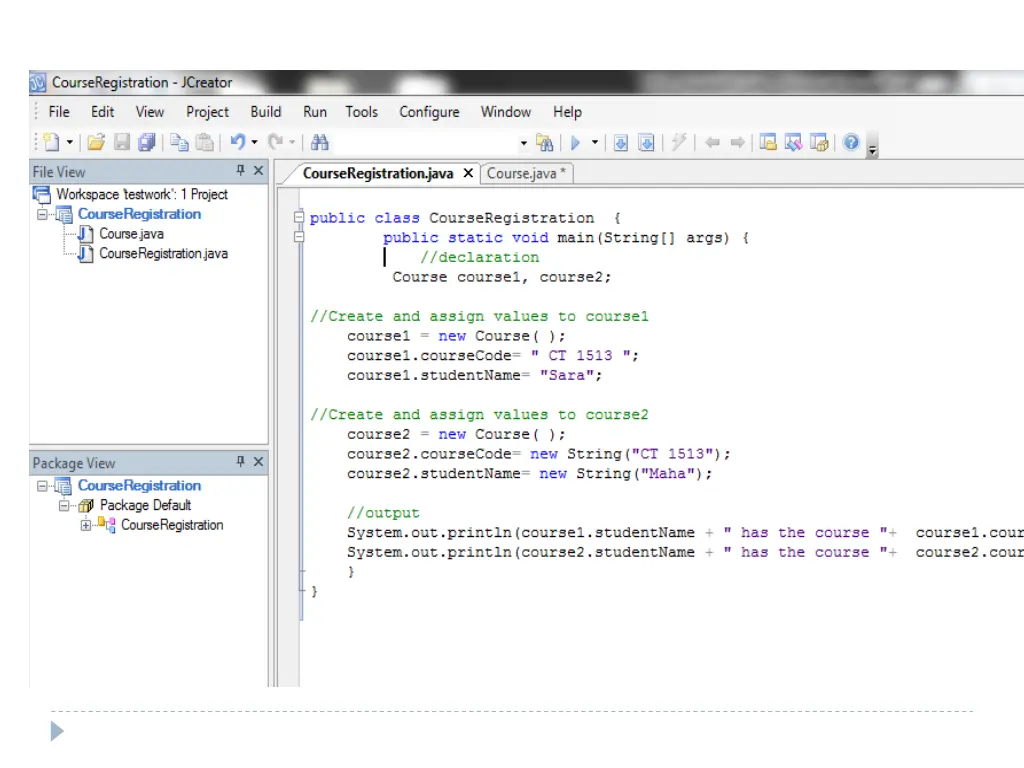The image size is (1024, 768).
Task: Close the File View panel
Action: pos(259,170)
